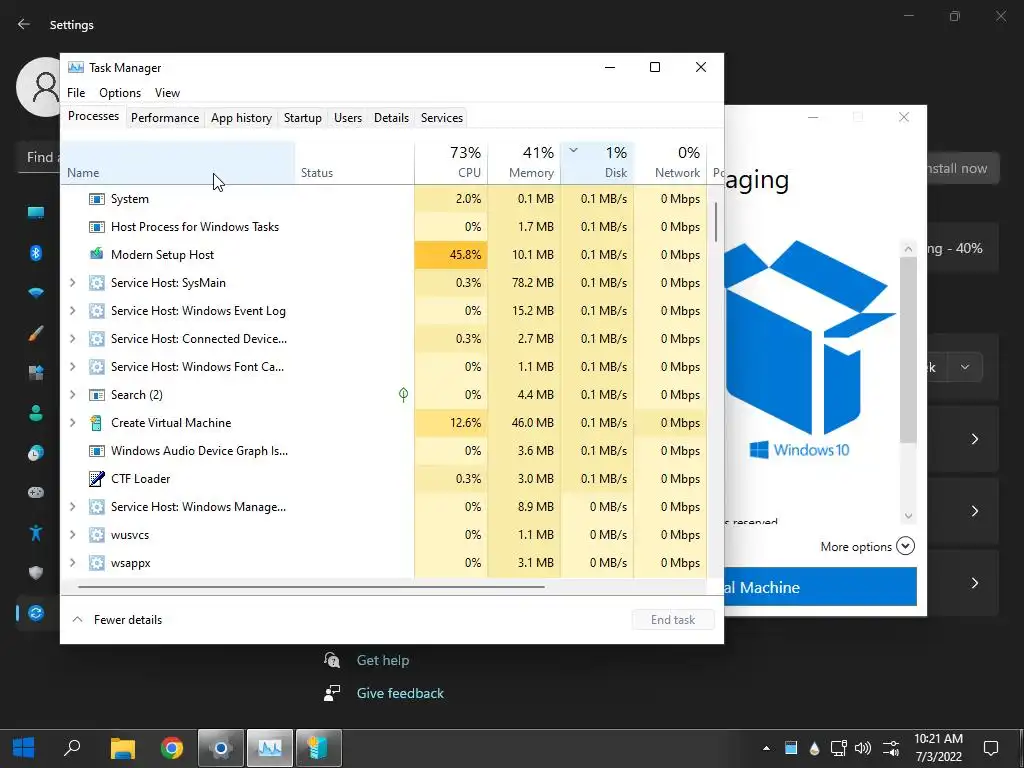Switch to the App history tab
Image resolution: width=1024 pixels, height=768 pixels.
point(241,118)
